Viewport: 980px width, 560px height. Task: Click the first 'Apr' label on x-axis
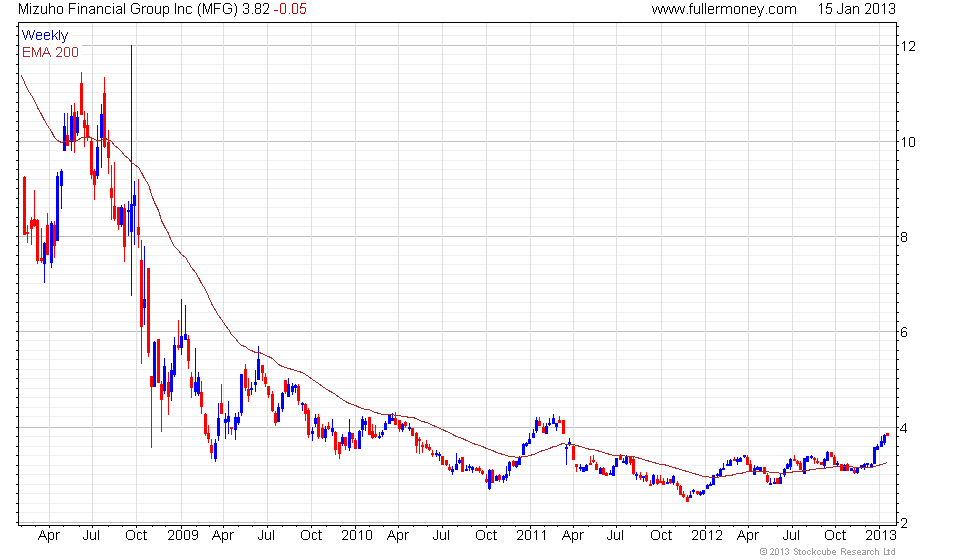[x=49, y=536]
